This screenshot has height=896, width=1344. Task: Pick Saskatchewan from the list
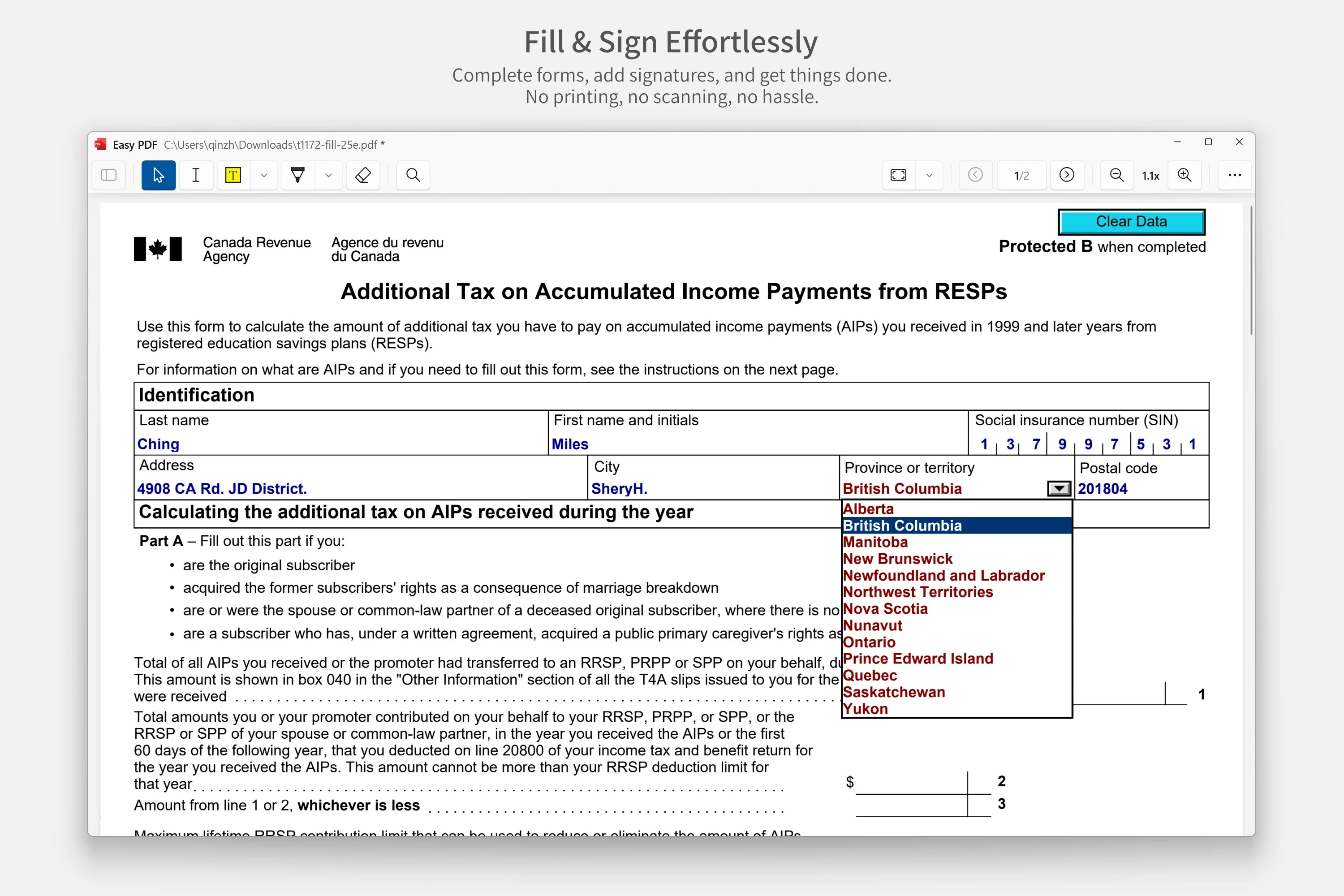click(956, 692)
